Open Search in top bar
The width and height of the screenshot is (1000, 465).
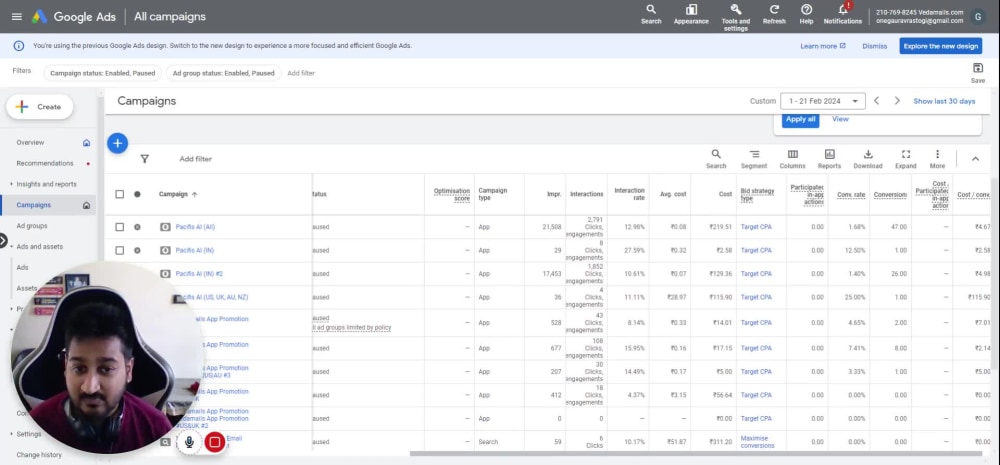[x=651, y=14]
